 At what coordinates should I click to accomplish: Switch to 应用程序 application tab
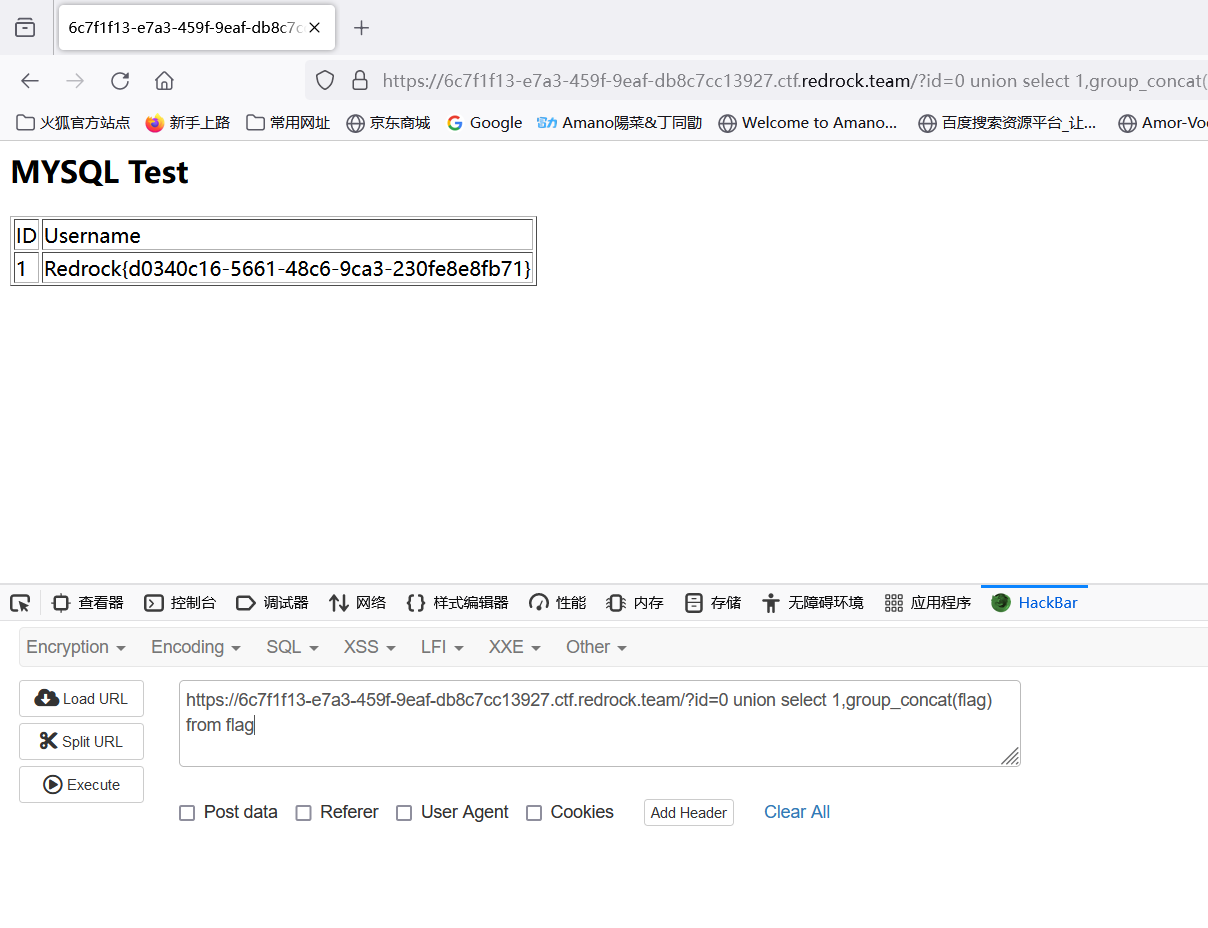click(x=928, y=603)
